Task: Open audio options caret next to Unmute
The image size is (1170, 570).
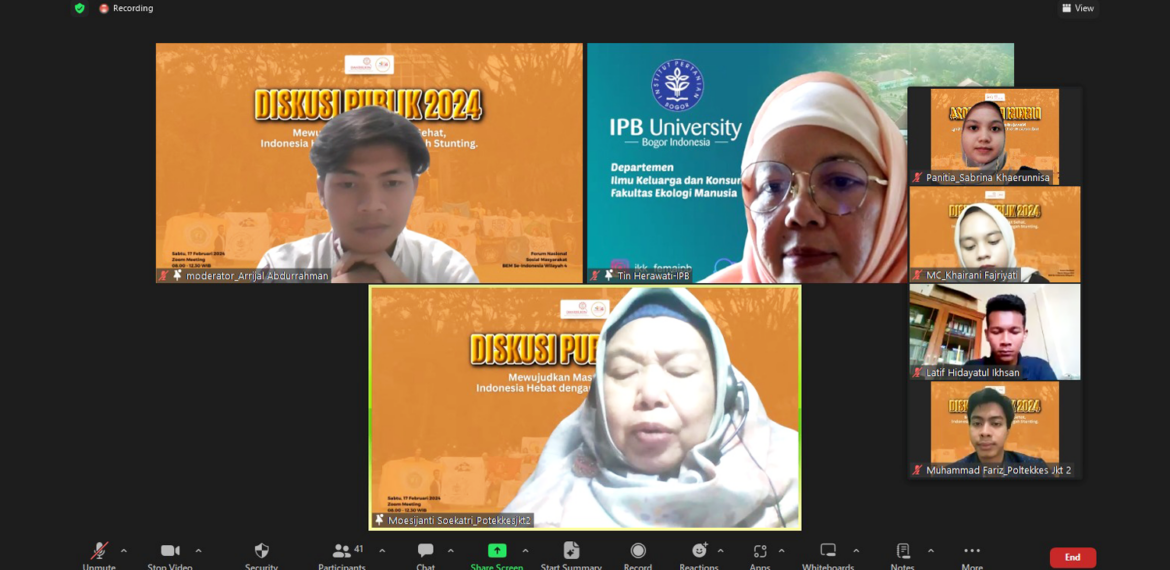Action: 124,551
